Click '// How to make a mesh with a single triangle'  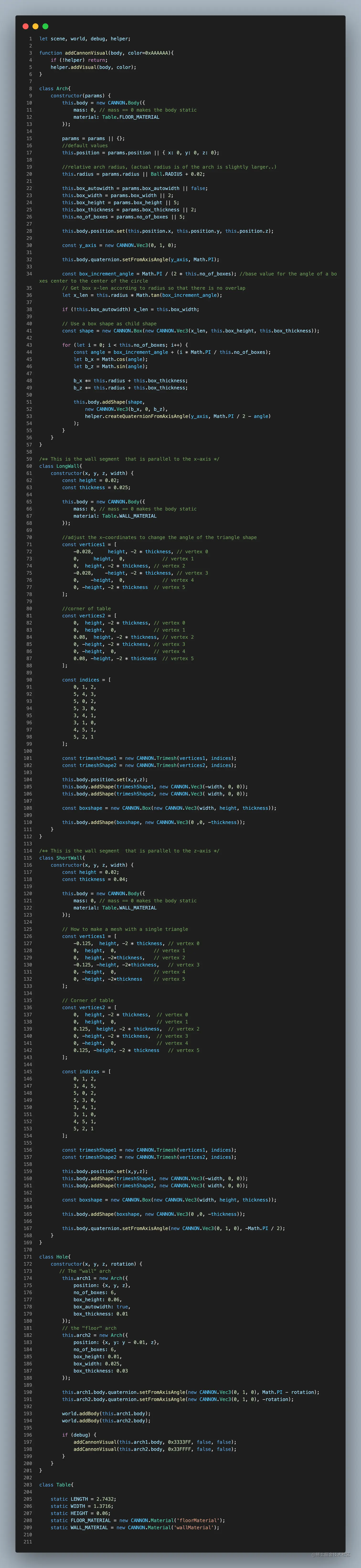(125, 929)
